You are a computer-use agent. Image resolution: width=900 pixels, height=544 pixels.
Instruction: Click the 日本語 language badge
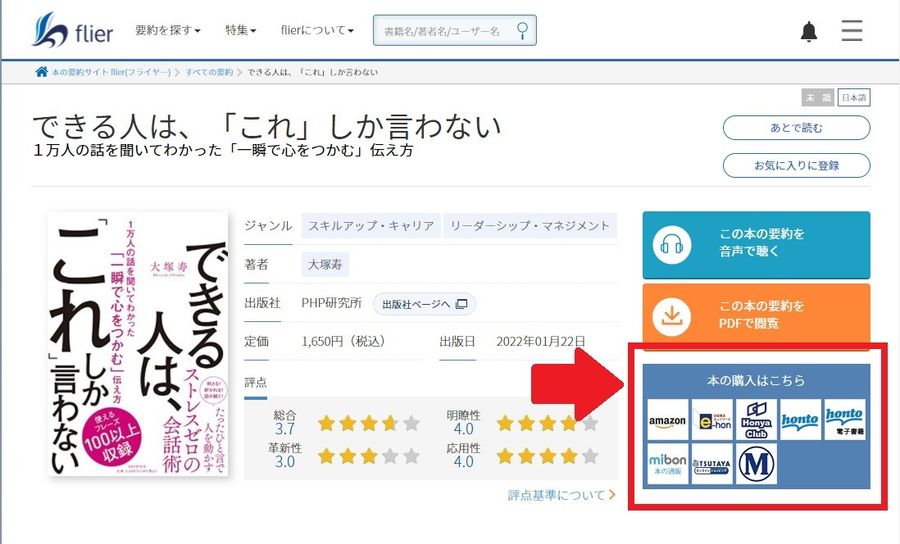pyautogui.click(x=854, y=98)
